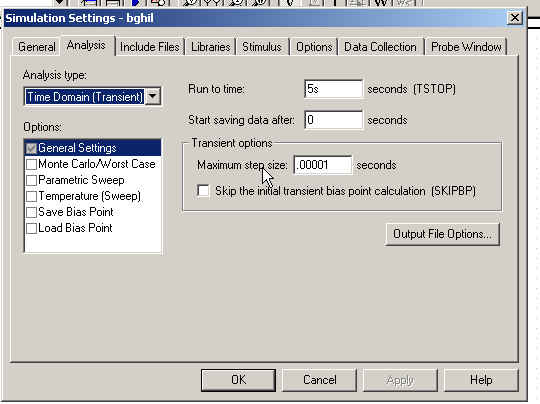
Task: Open Help for simulation settings
Action: click(x=481, y=380)
